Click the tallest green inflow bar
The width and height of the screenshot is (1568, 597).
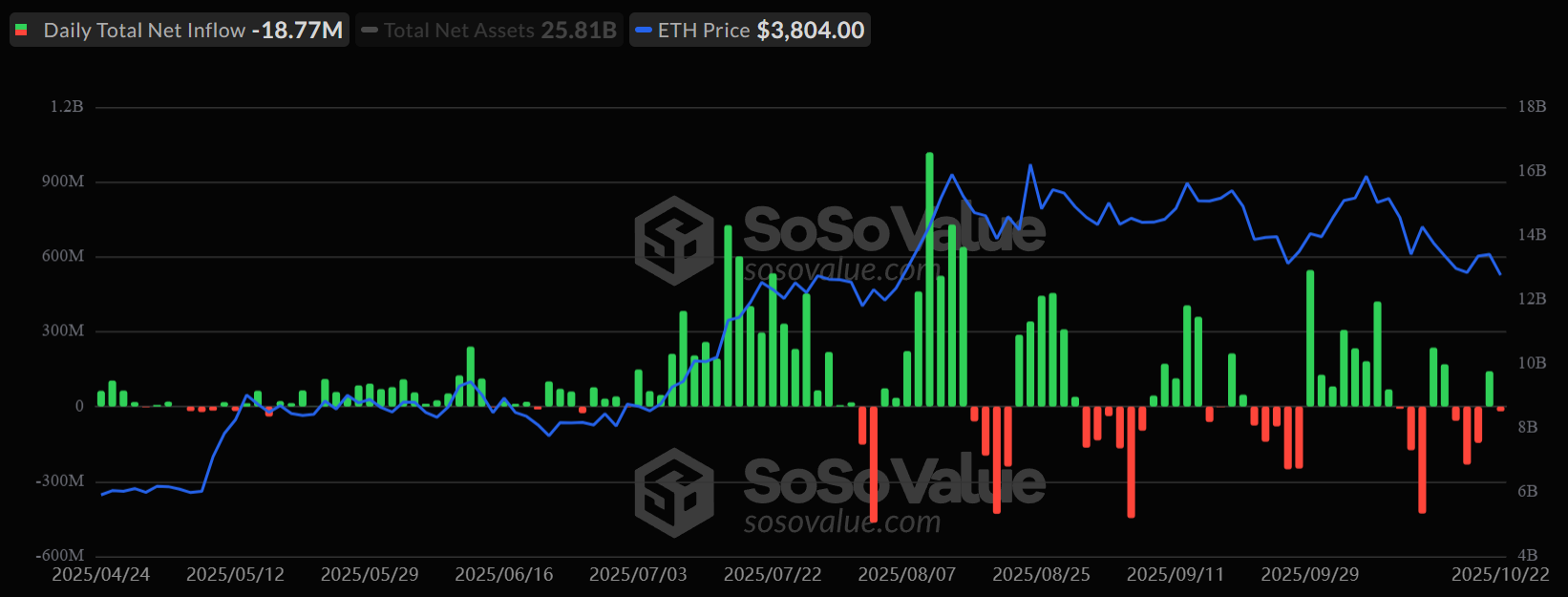(x=929, y=277)
